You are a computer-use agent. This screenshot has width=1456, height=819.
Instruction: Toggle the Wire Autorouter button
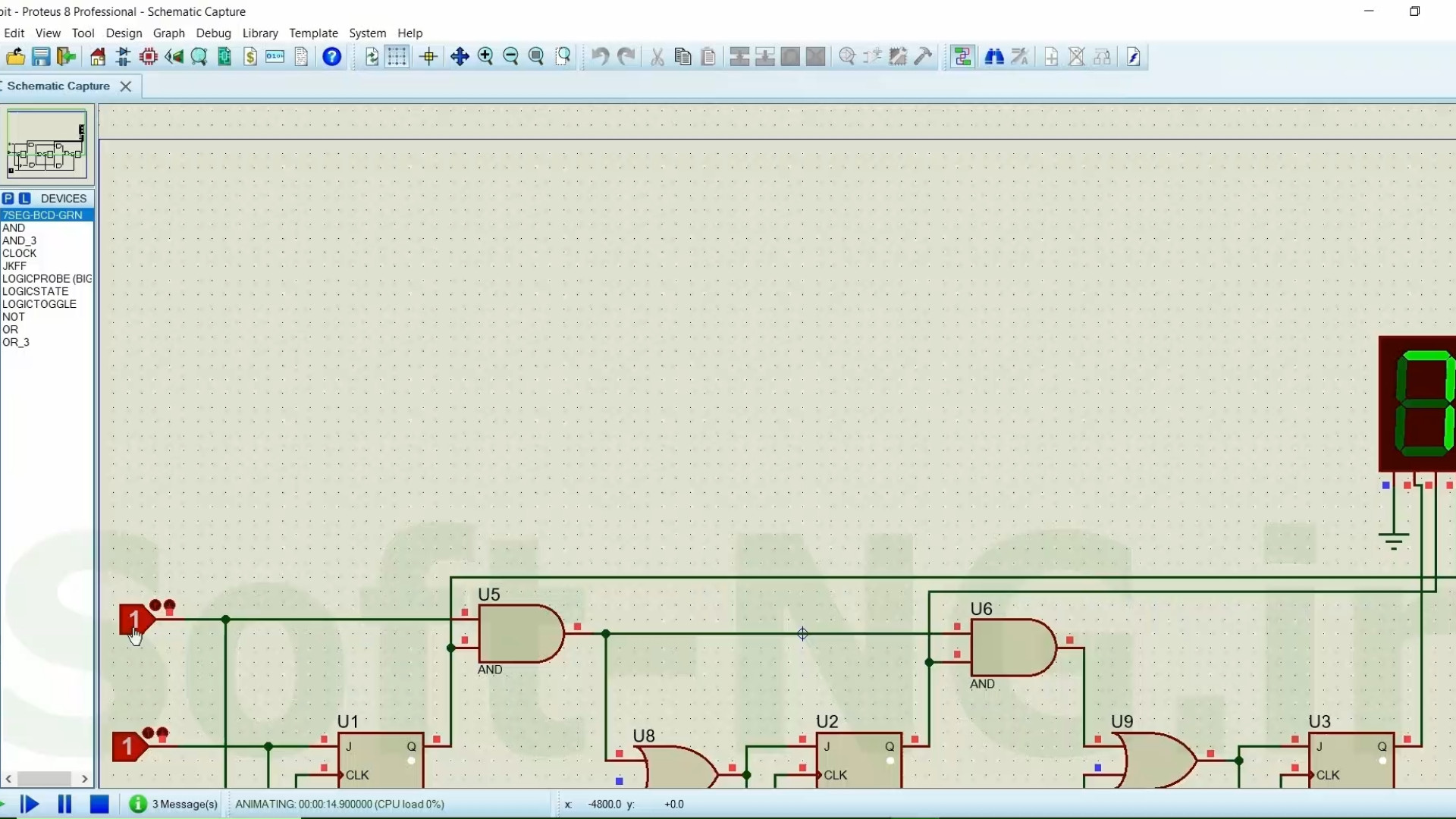click(962, 57)
